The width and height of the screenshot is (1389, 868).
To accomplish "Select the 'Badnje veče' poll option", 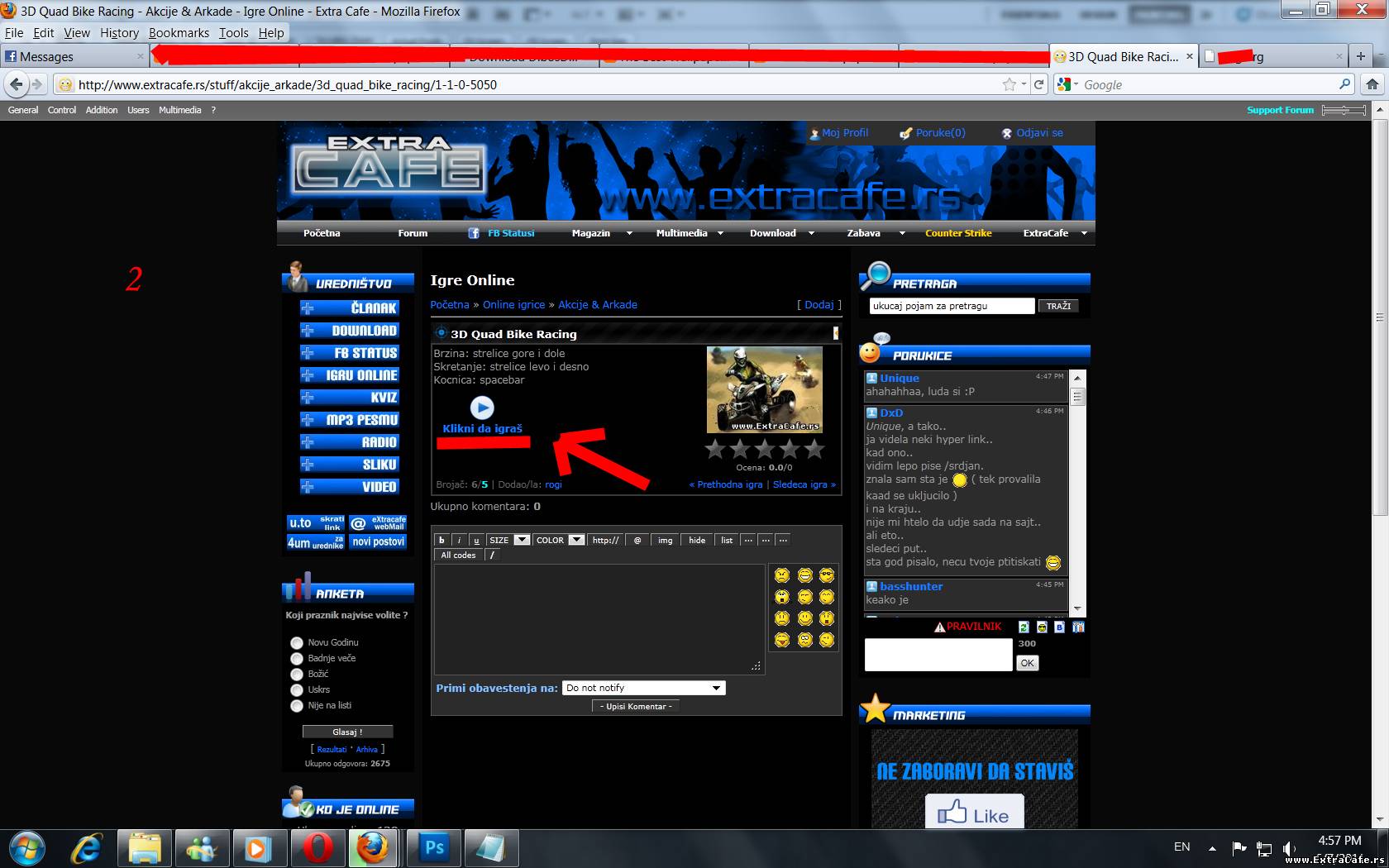I will 297,659.
